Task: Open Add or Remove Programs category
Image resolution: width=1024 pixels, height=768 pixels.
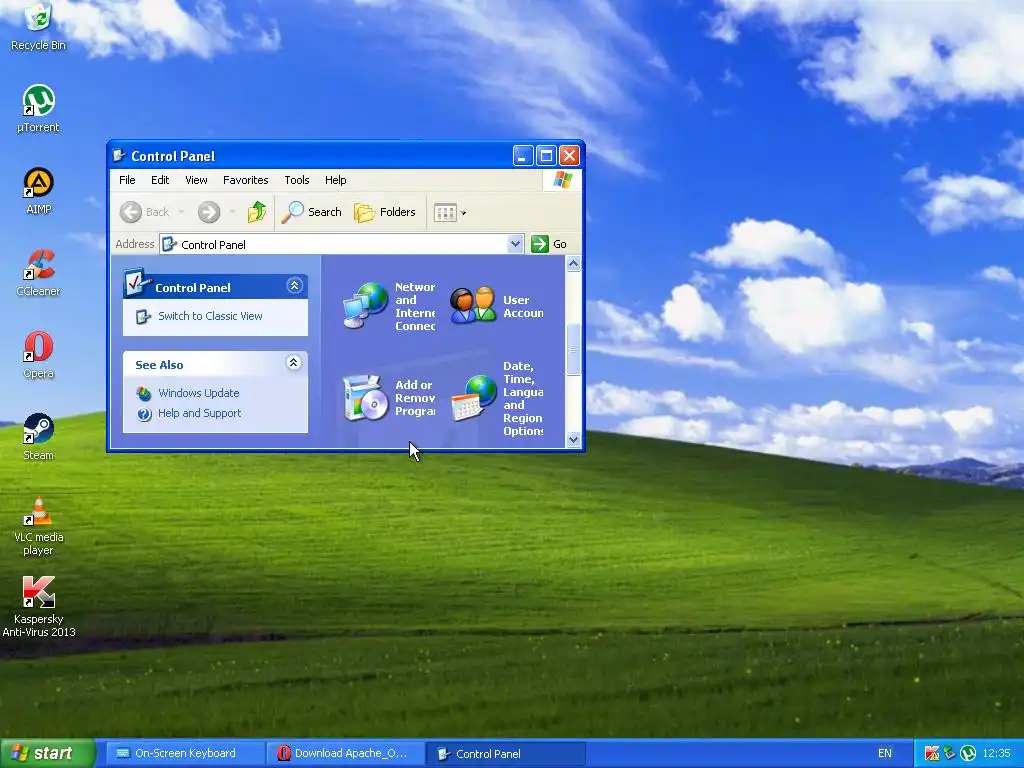Action: click(389, 398)
